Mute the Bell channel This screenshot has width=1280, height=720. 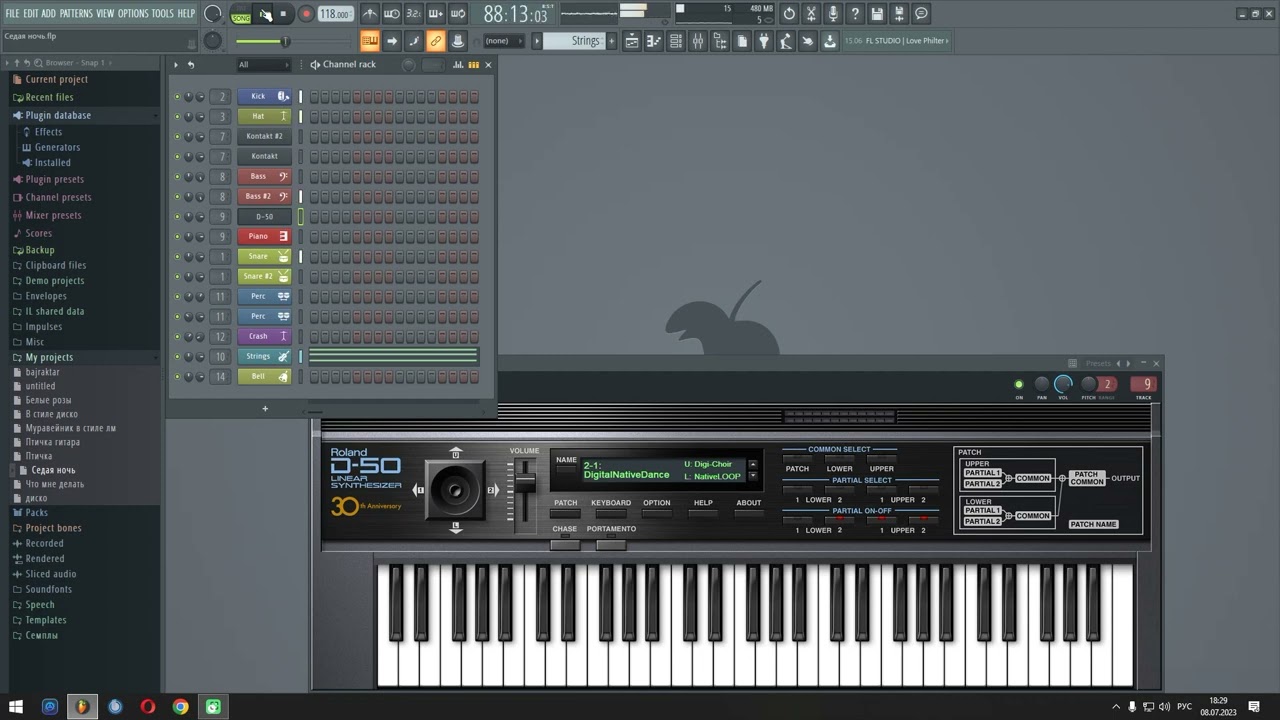pos(178,376)
